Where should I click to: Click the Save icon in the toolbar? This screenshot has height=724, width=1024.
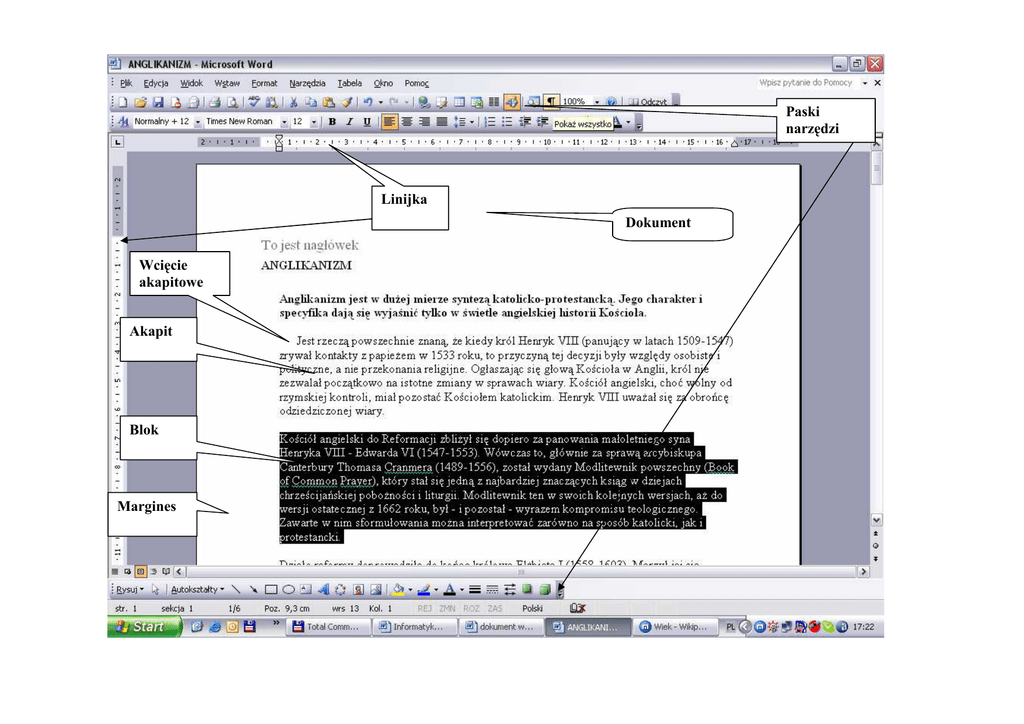coord(158,102)
